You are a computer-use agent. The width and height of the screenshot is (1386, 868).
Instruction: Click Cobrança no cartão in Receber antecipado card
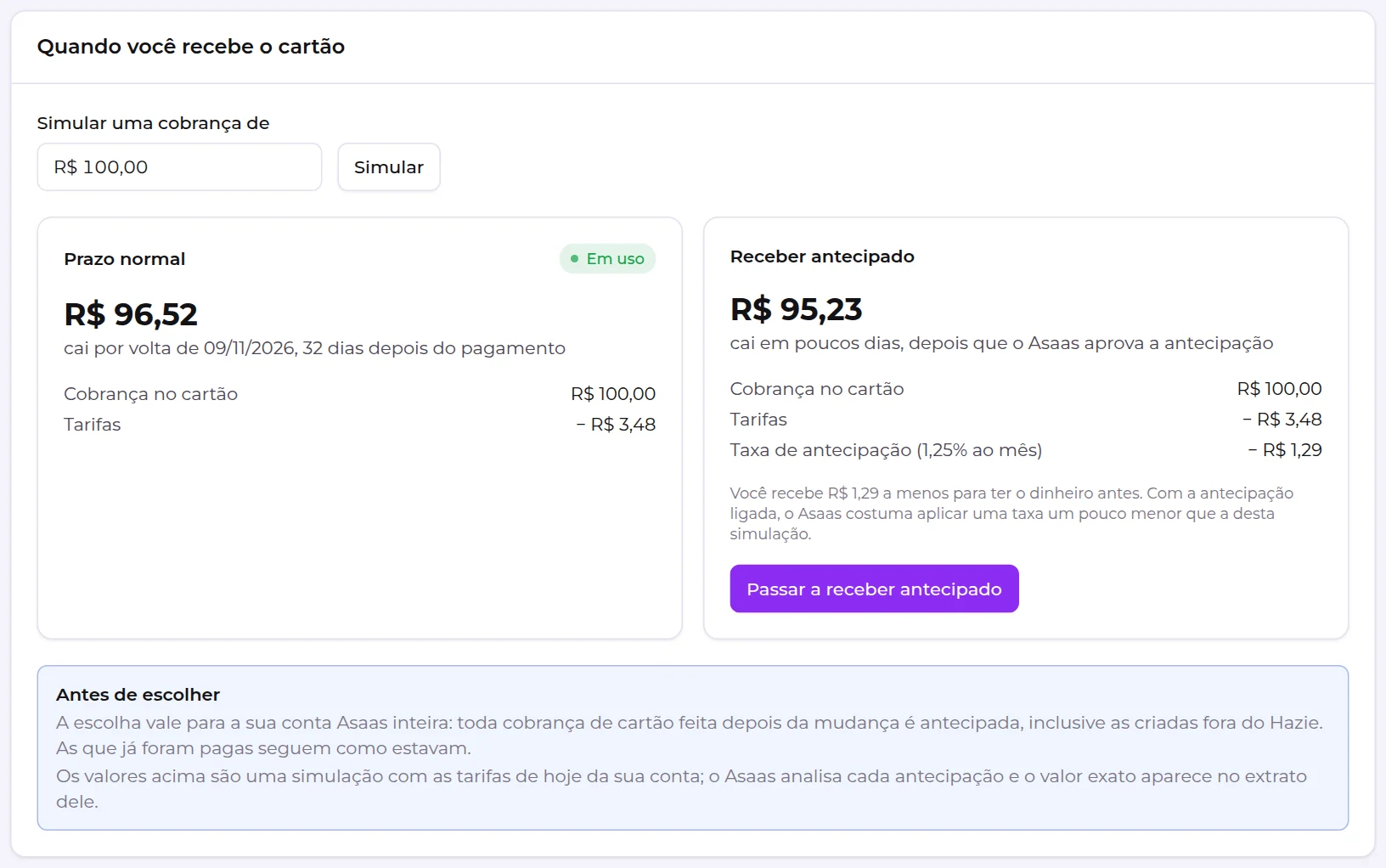817,389
